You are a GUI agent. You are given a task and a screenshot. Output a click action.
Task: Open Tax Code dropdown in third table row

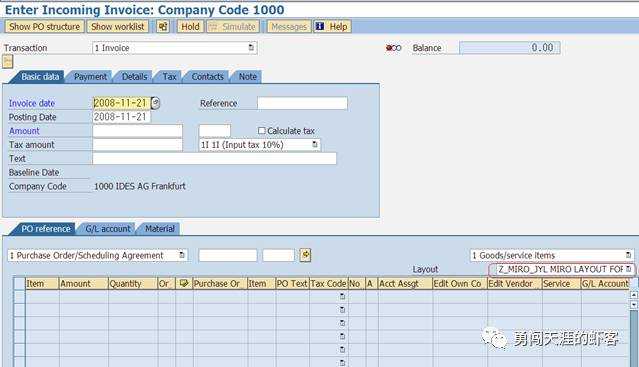point(342,323)
